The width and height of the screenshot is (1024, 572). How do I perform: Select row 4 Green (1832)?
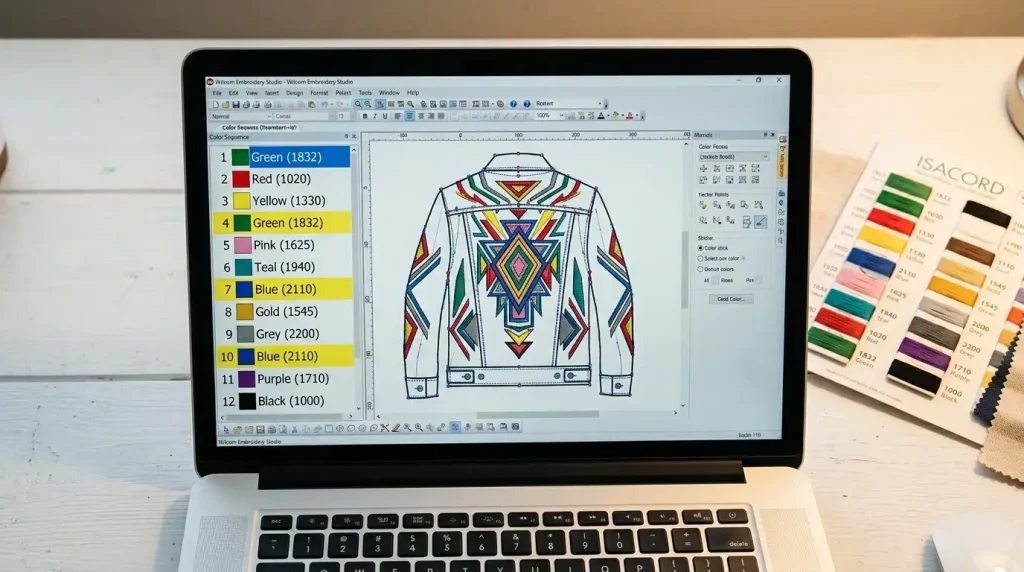tap(283, 223)
